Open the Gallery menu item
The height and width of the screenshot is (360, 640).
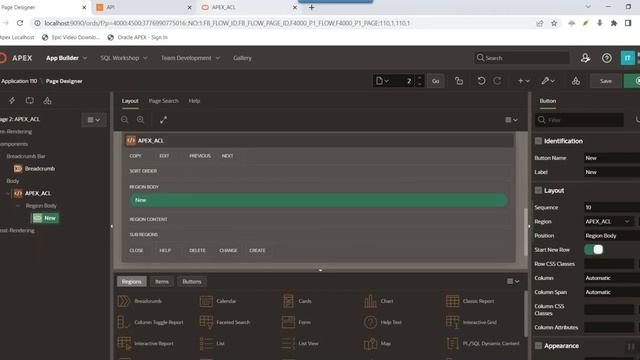click(242, 58)
